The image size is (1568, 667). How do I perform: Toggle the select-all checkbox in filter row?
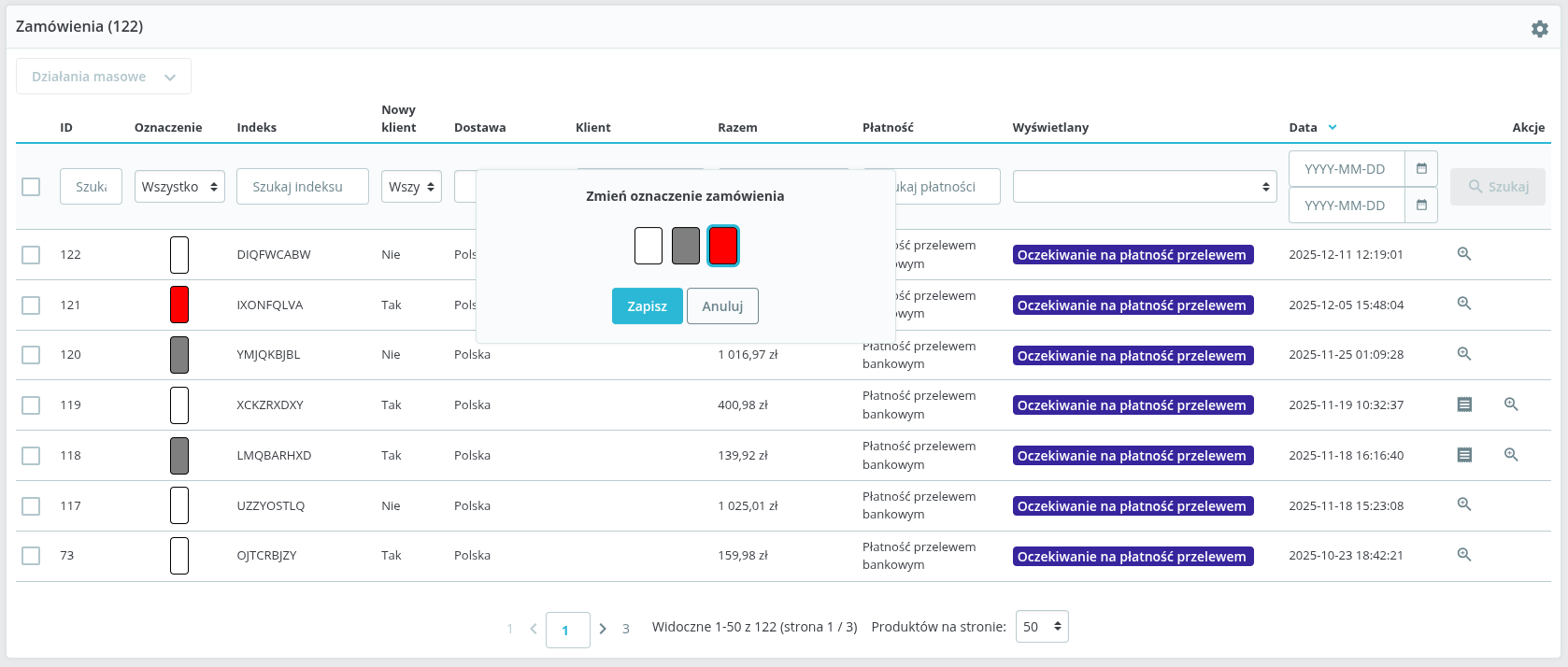click(x=31, y=187)
